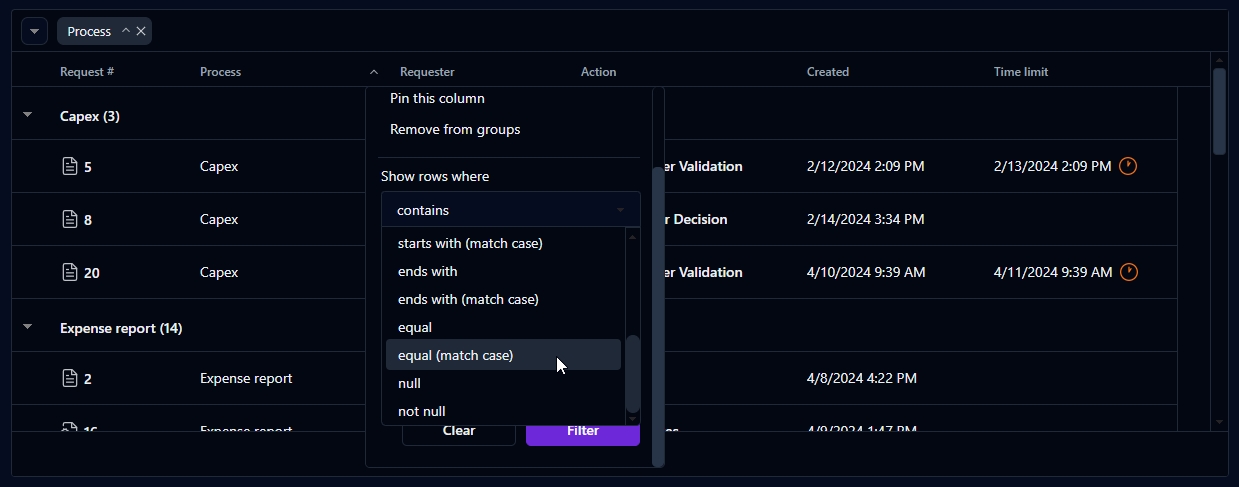
Task: Collapse the Expense report (14) group
Action: tap(28, 327)
